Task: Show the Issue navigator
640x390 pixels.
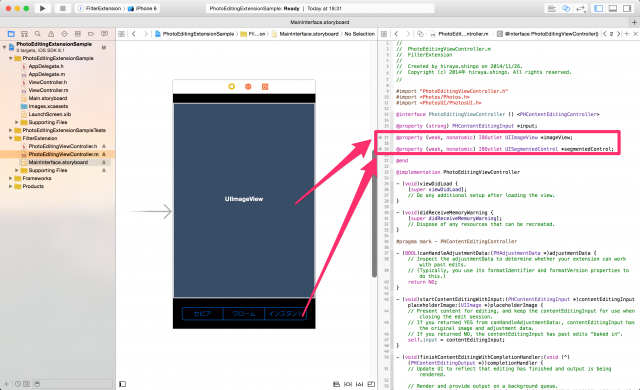Action: (51, 34)
